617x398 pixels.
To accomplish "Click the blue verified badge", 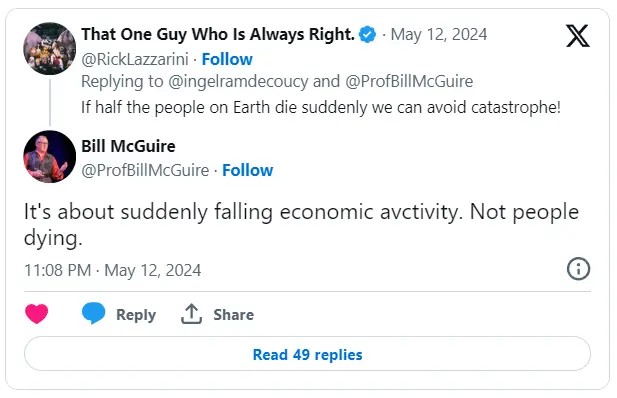I will coord(368,35).
